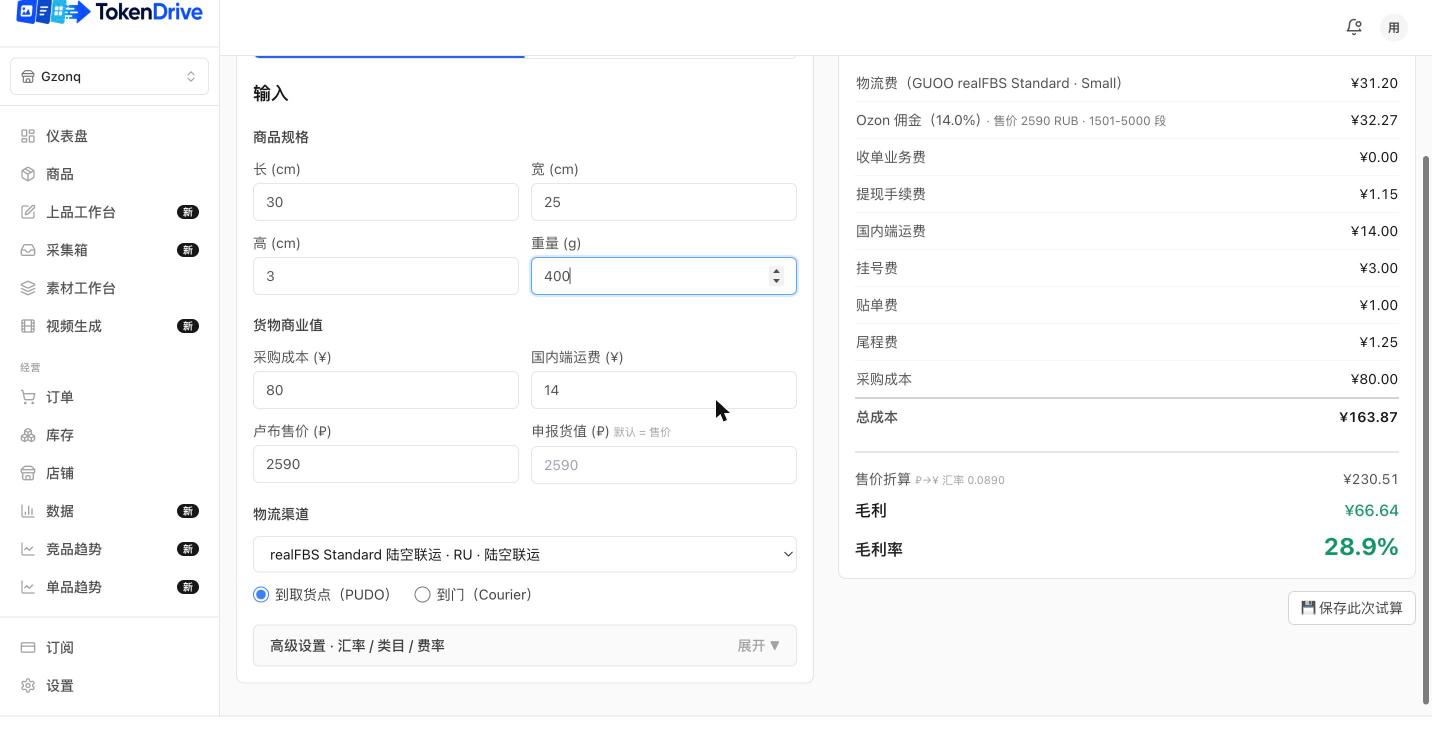Click the 尾程费 ¥1.25 value
Viewport: 1432px width, 735px height.
point(1378,342)
